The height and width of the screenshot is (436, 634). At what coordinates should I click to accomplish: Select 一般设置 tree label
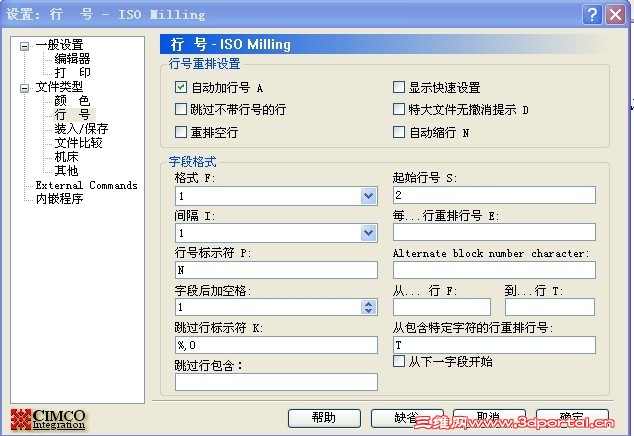coord(59,44)
